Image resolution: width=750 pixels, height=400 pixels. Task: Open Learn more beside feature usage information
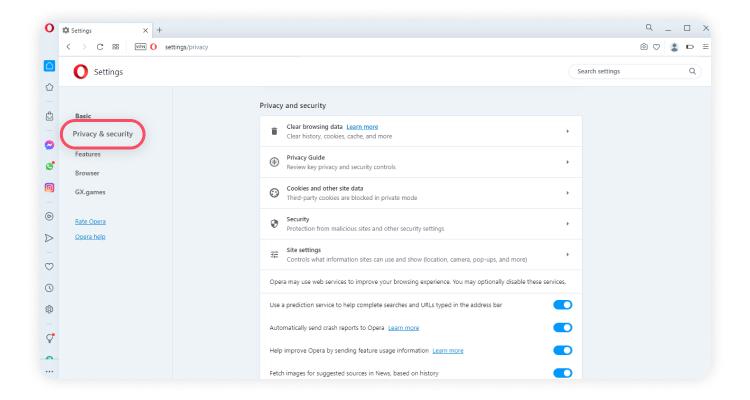pos(448,351)
